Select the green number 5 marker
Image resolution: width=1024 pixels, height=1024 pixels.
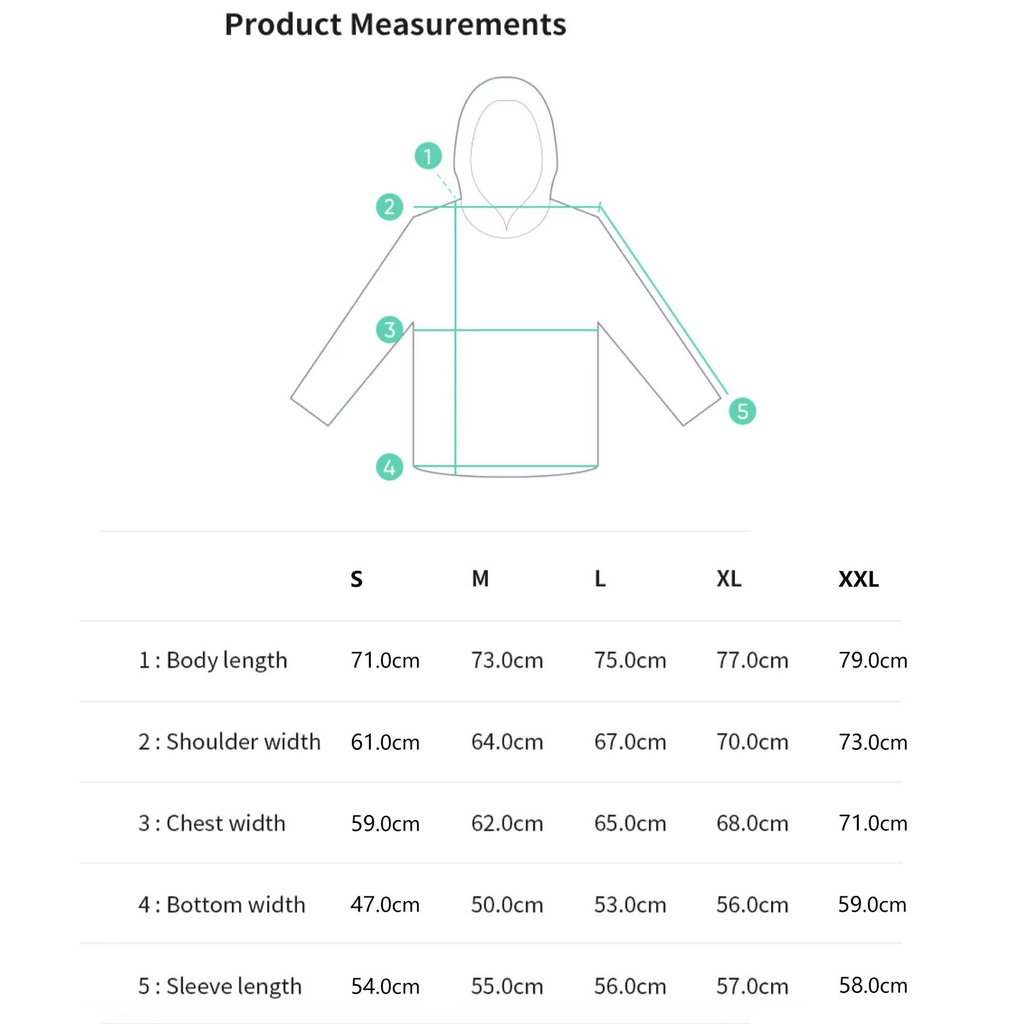[x=741, y=410]
